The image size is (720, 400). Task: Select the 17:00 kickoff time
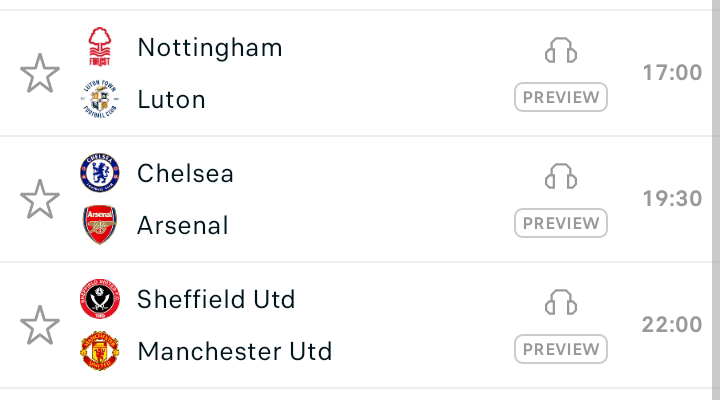672,73
